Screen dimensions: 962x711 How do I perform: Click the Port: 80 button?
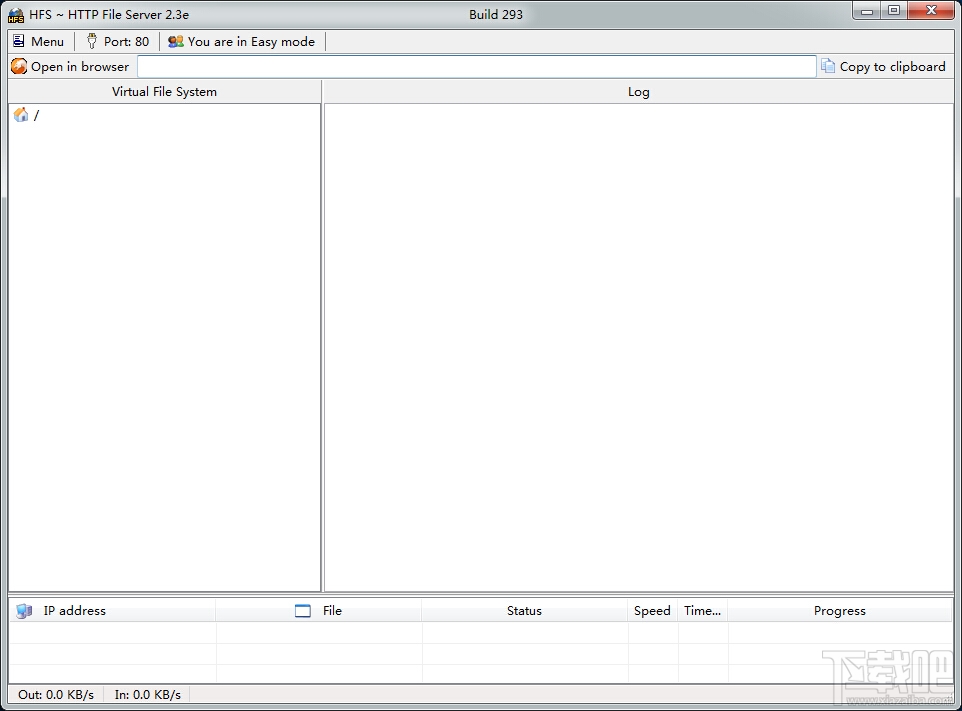[118, 41]
